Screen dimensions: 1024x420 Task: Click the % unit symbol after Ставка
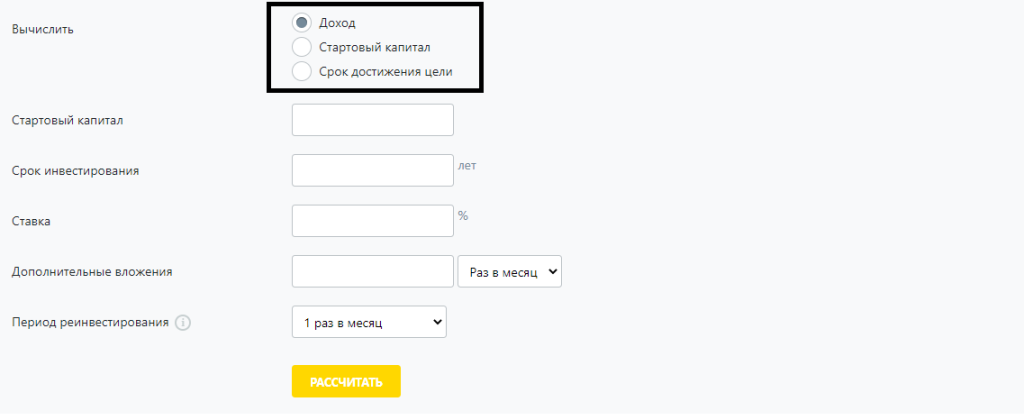click(463, 215)
